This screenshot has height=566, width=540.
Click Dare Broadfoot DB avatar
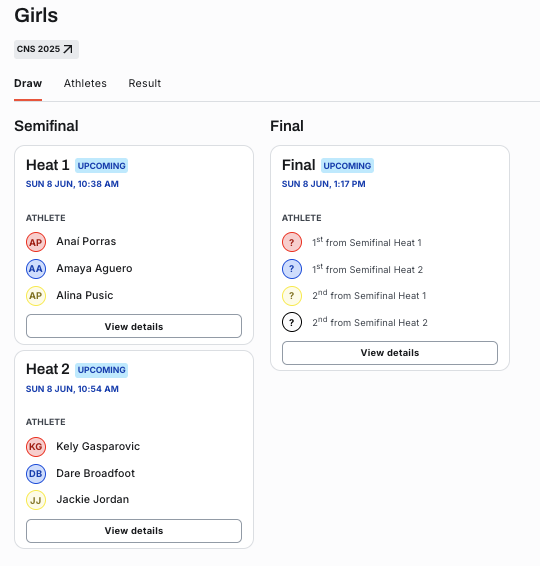click(x=36, y=474)
